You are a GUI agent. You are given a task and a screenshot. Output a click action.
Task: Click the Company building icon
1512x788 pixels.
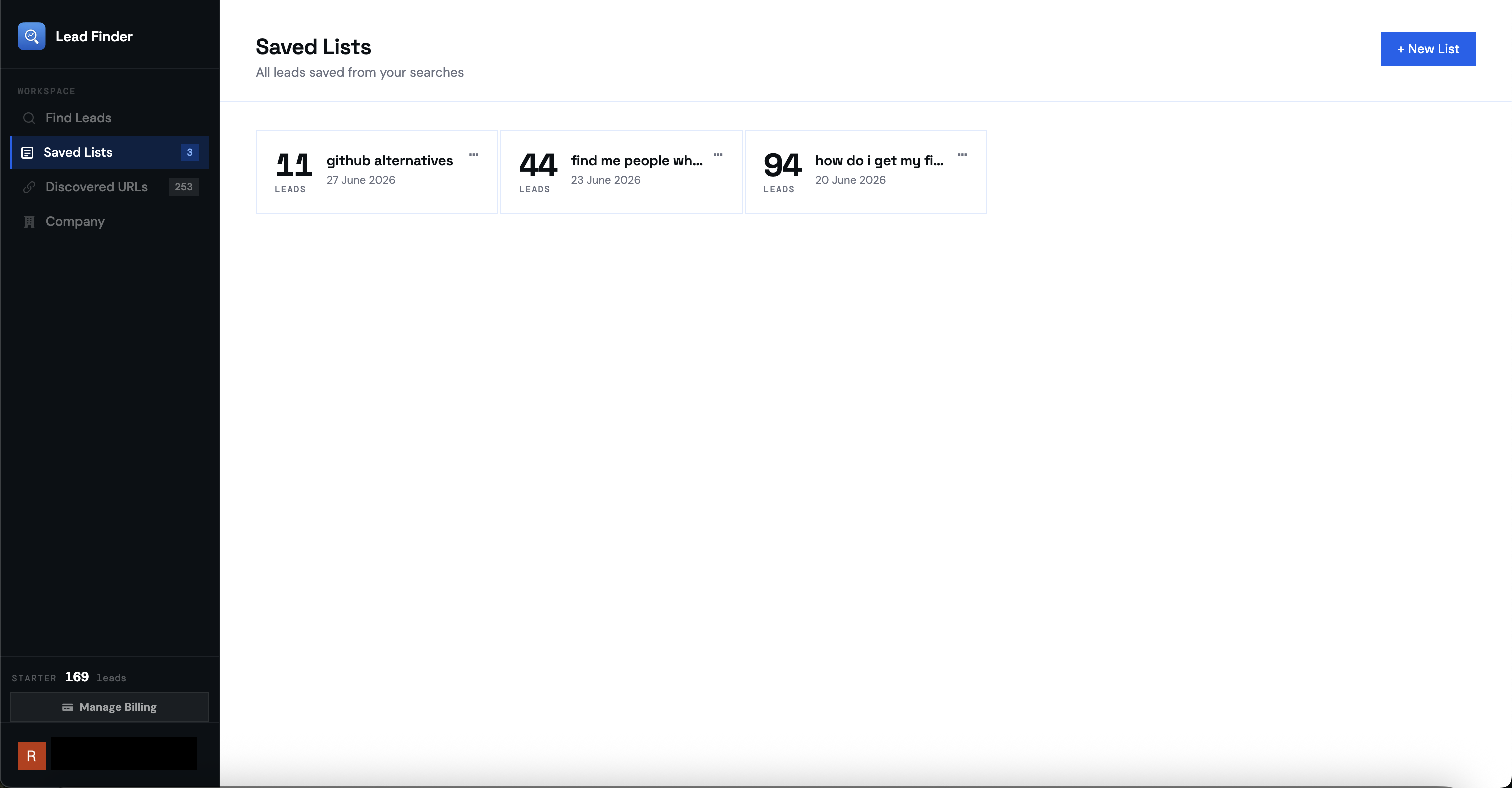(x=29, y=222)
